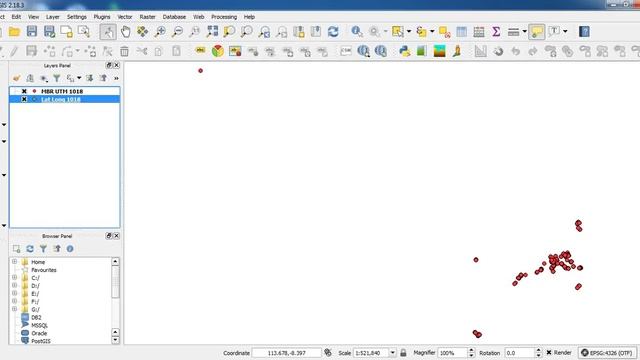The width and height of the screenshot is (640, 360).
Task: Click the yellow layer labeling icon
Action: pos(200,51)
